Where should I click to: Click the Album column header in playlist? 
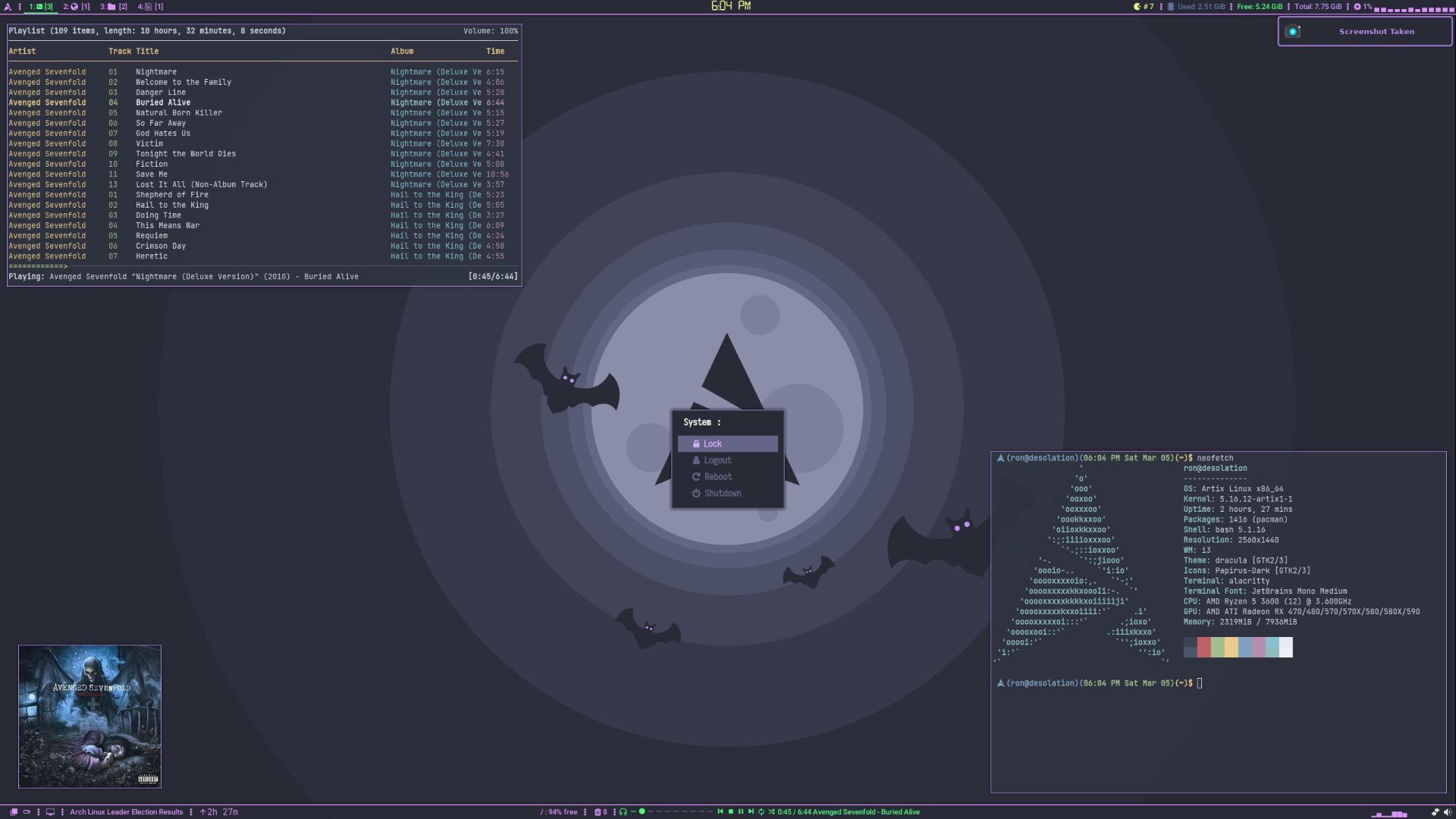[x=402, y=52]
